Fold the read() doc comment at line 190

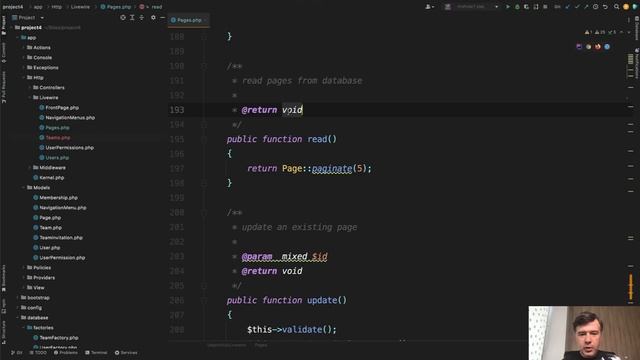pos(204,66)
